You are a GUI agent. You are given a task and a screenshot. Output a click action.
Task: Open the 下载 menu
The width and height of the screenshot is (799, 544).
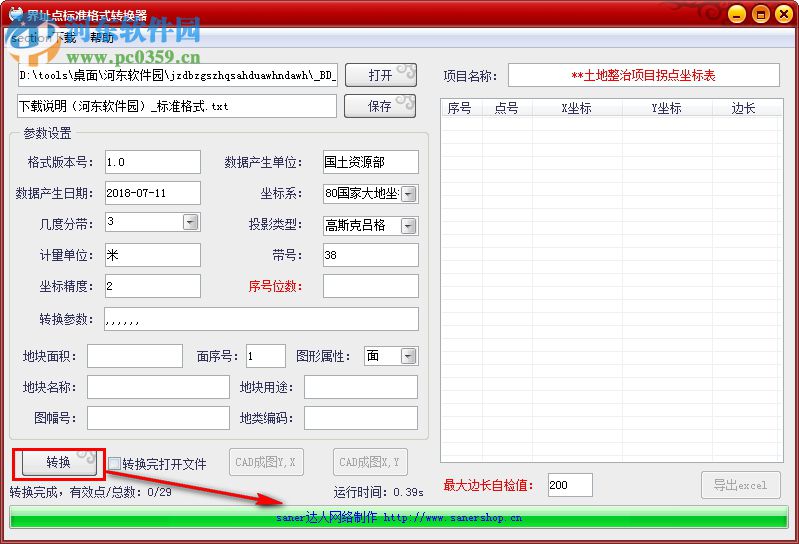pyautogui.click(x=66, y=38)
